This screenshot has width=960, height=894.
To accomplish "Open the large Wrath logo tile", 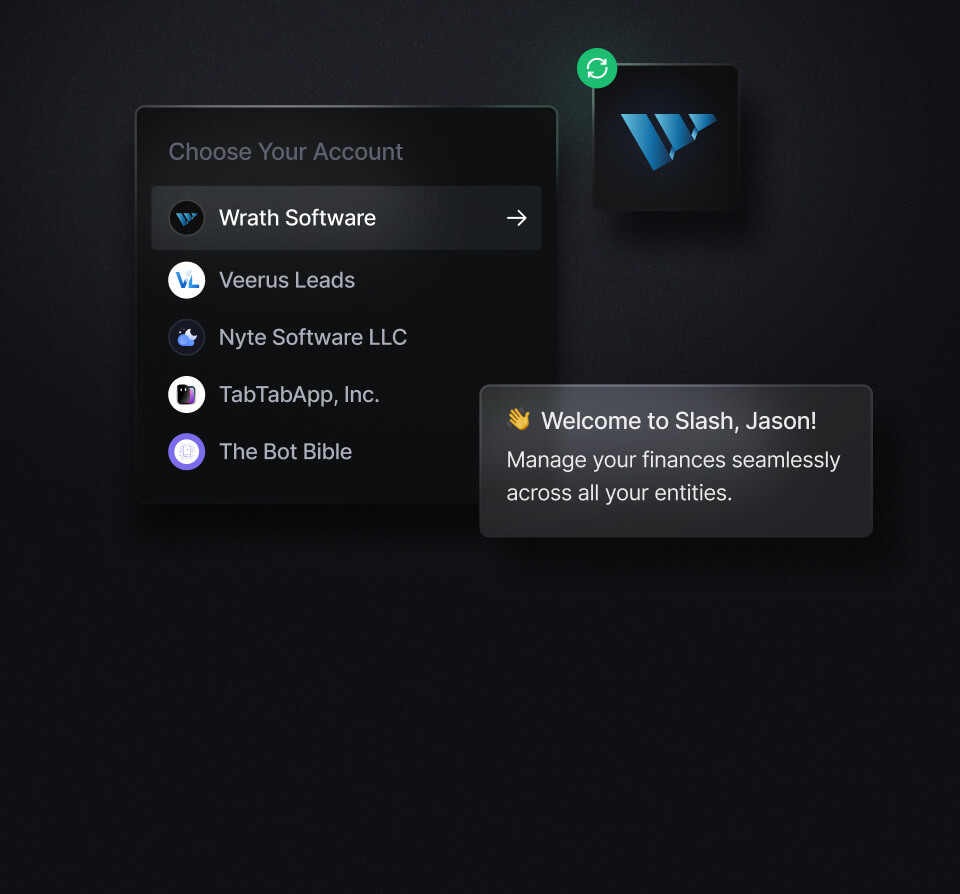I will click(x=667, y=140).
